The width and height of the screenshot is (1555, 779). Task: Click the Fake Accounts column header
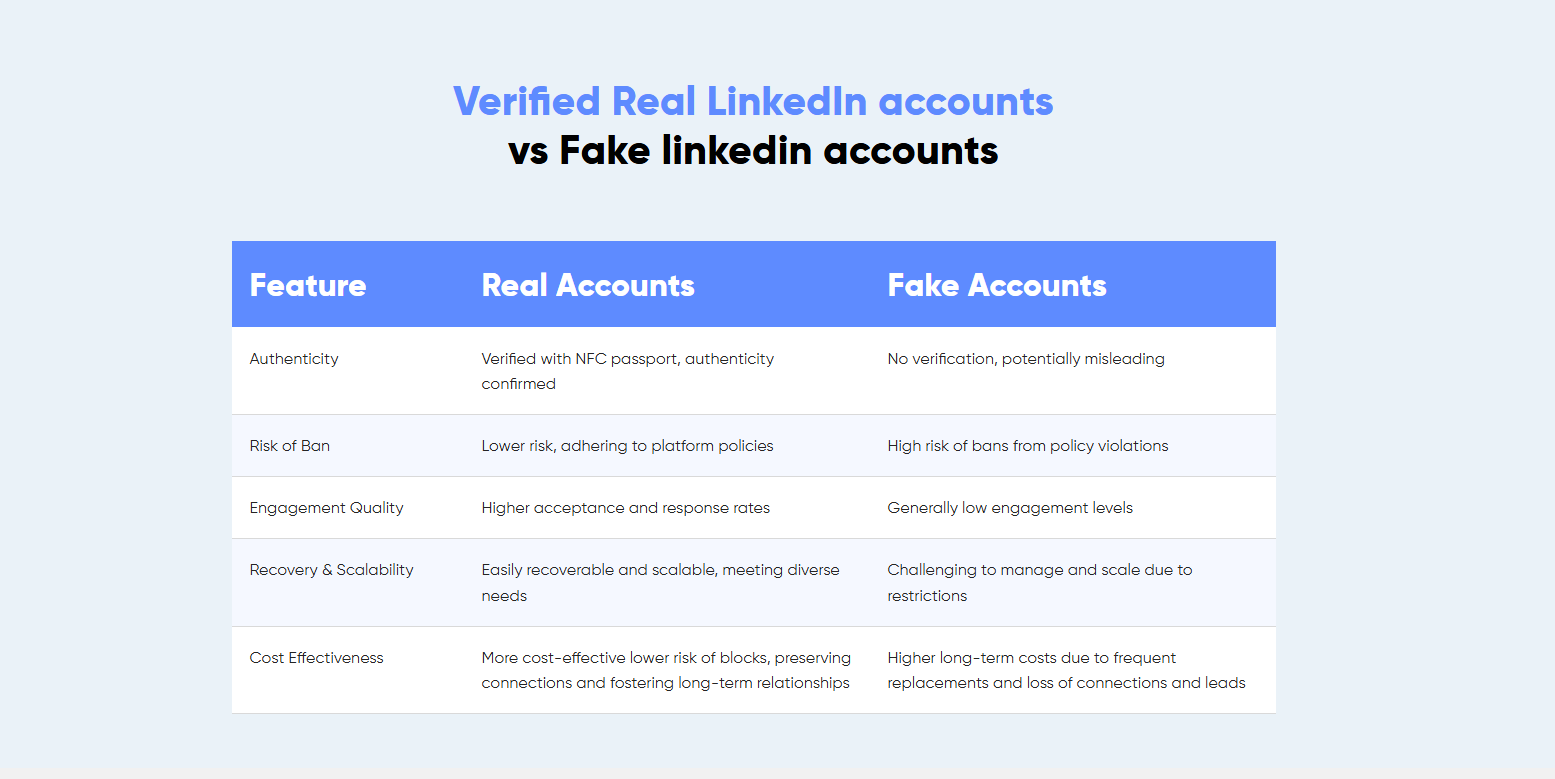(997, 285)
